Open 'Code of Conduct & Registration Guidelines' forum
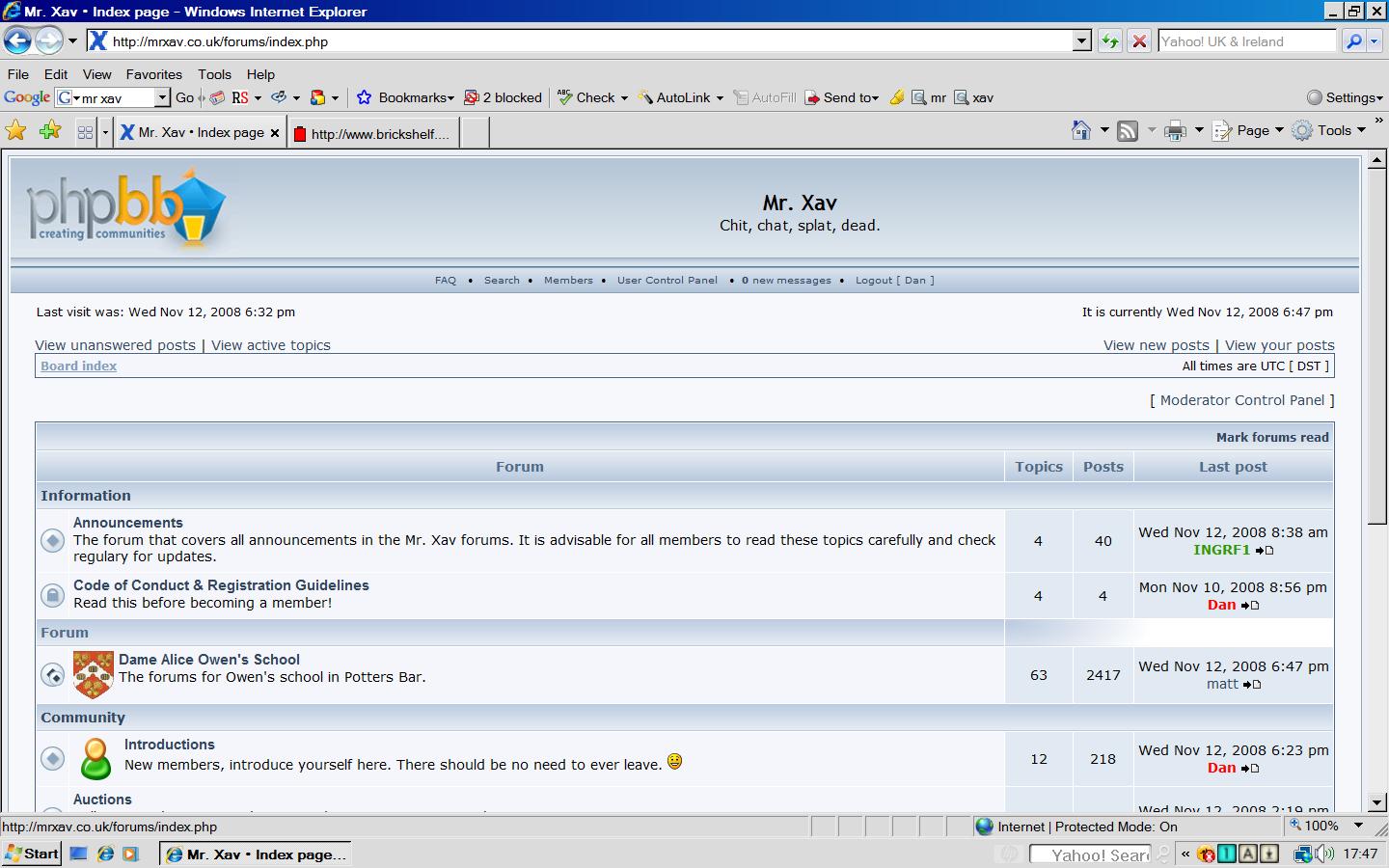The height and width of the screenshot is (868, 1389). tap(221, 585)
